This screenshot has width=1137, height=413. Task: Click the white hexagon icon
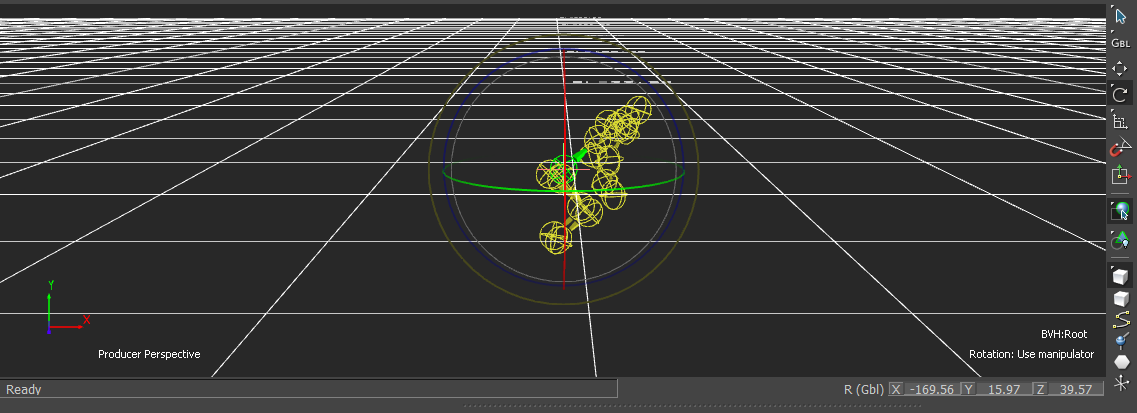(x=1121, y=362)
